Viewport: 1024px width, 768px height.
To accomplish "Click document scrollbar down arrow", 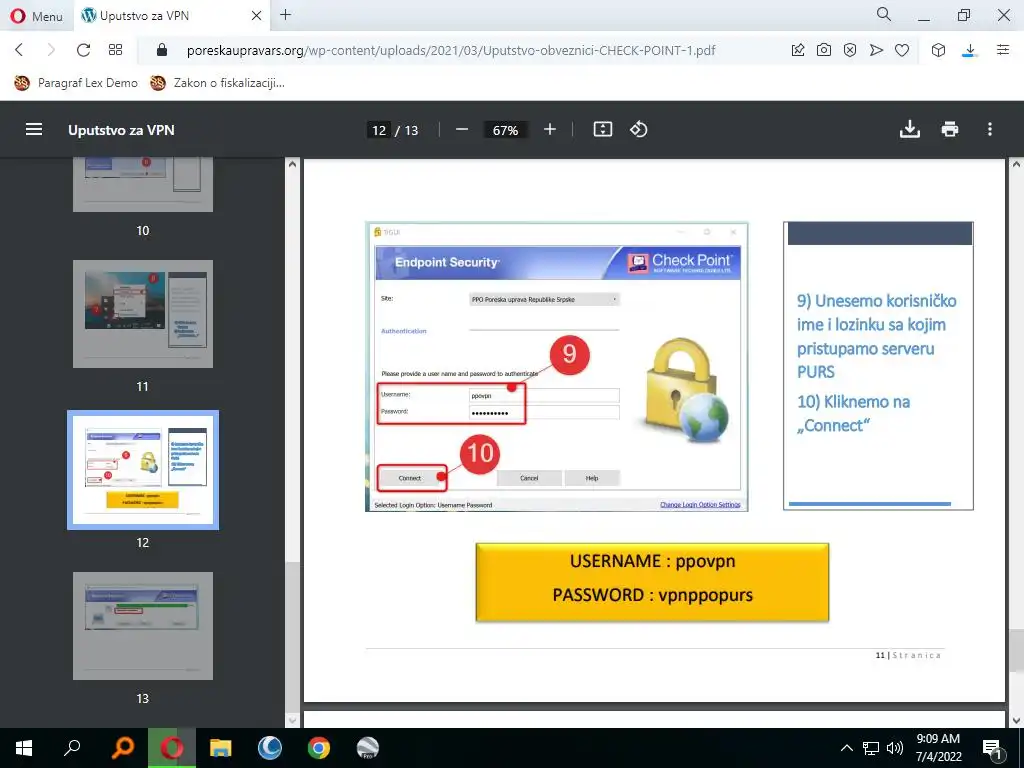I will pos(1016,720).
